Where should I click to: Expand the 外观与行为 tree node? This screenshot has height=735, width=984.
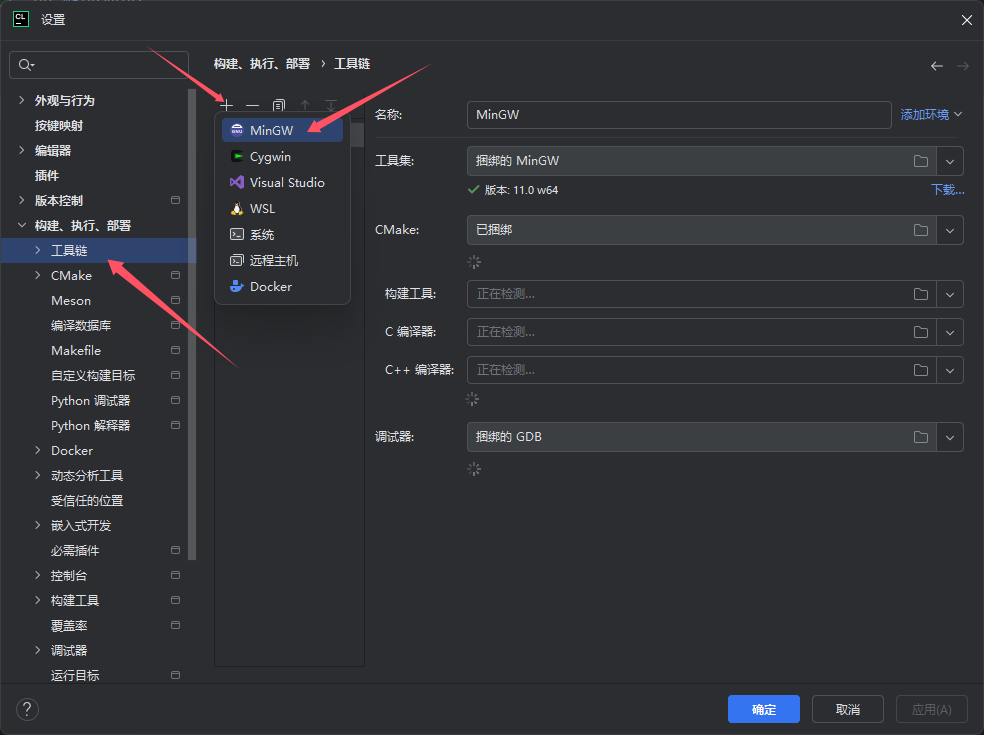(x=22, y=100)
